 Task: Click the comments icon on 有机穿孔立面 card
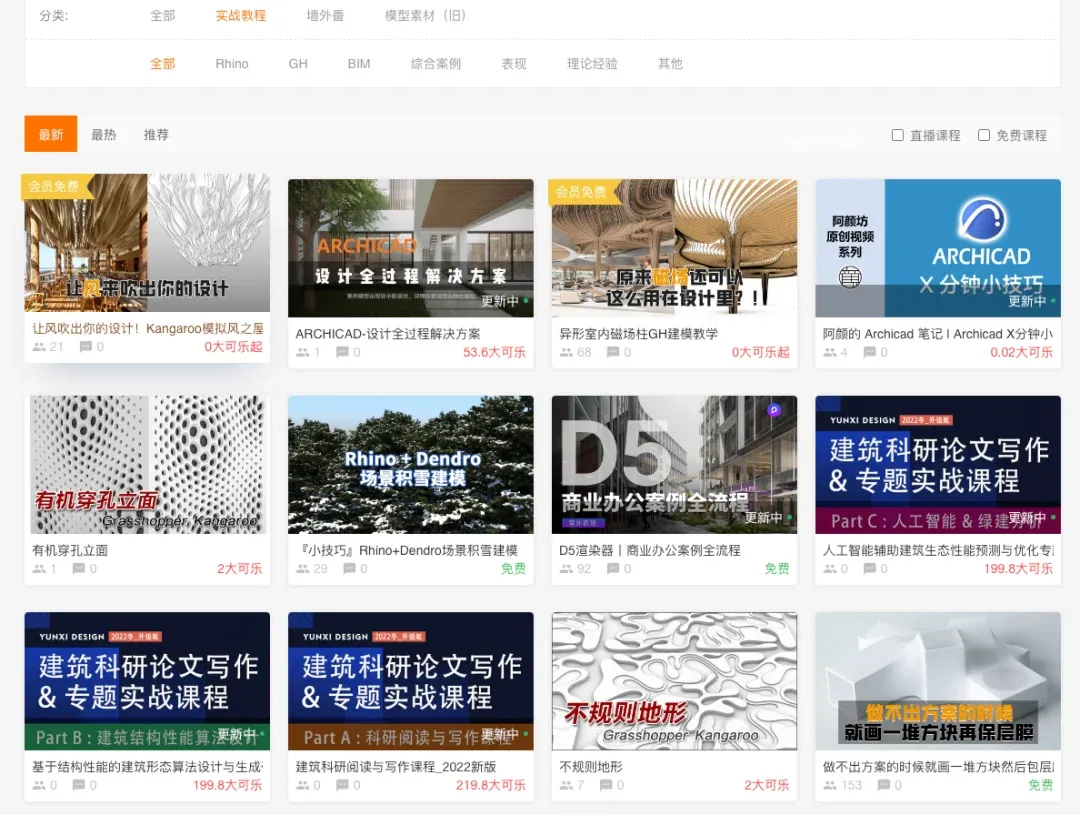click(x=79, y=568)
